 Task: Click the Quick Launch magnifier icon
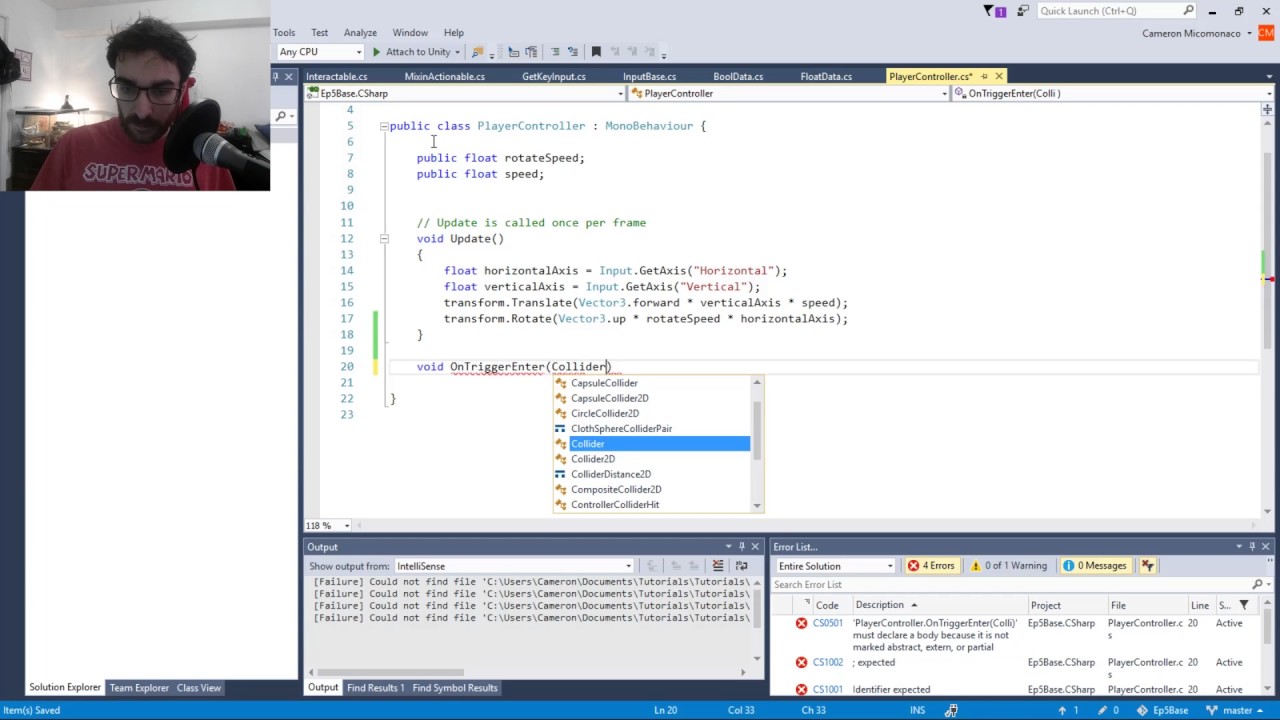click(1189, 11)
